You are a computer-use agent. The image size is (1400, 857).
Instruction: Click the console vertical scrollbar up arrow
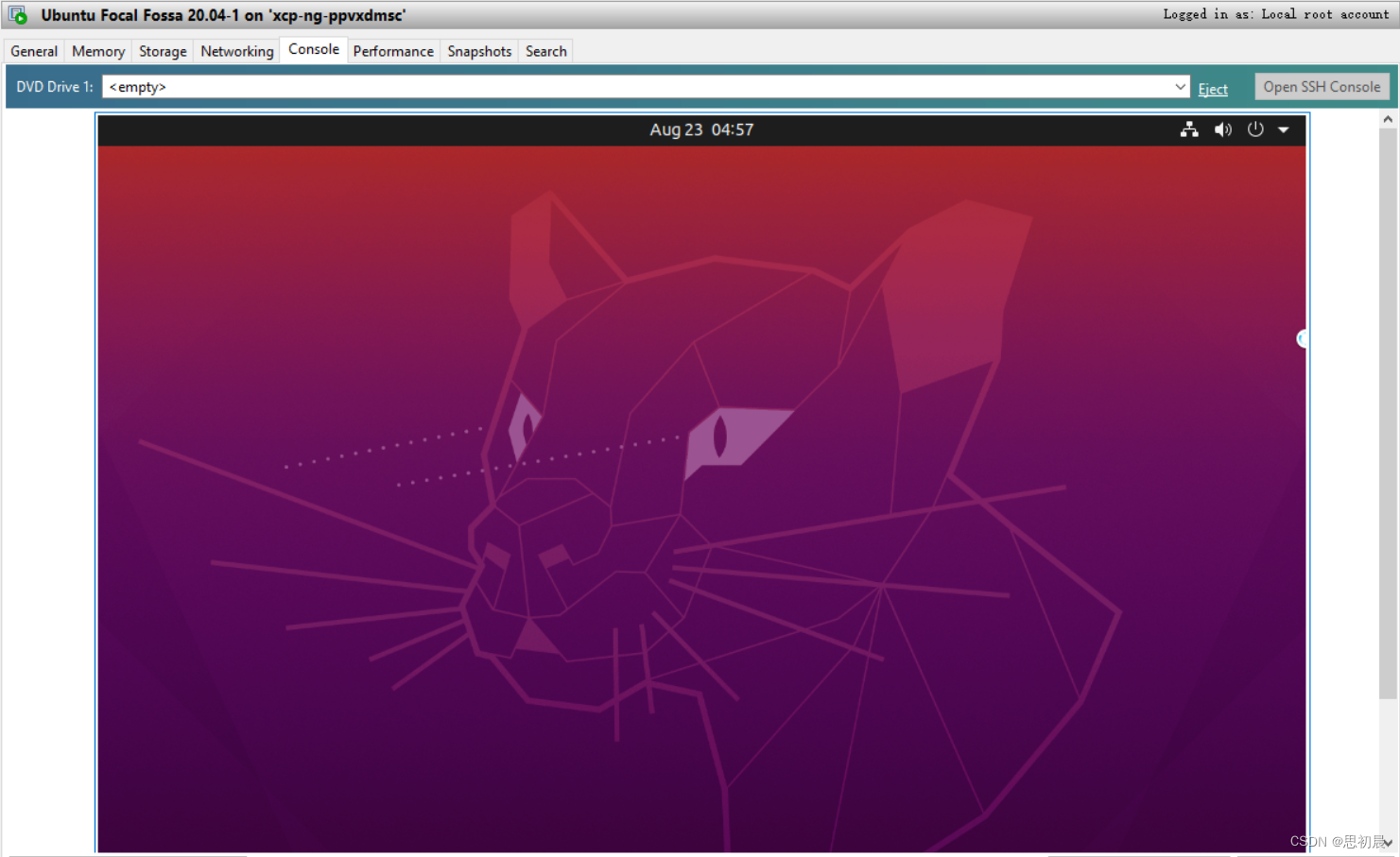pos(1388,119)
